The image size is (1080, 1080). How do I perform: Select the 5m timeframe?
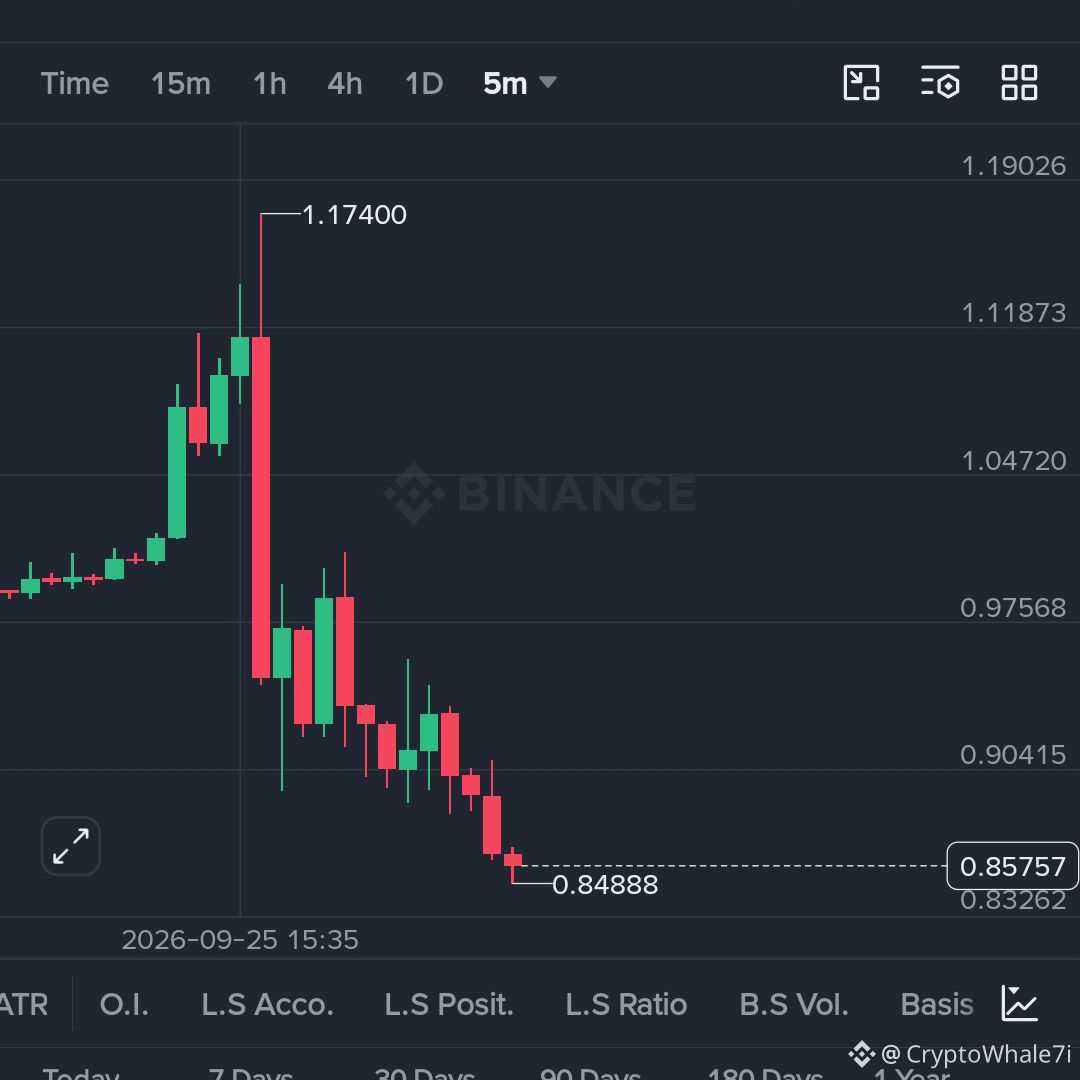[x=505, y=83]
